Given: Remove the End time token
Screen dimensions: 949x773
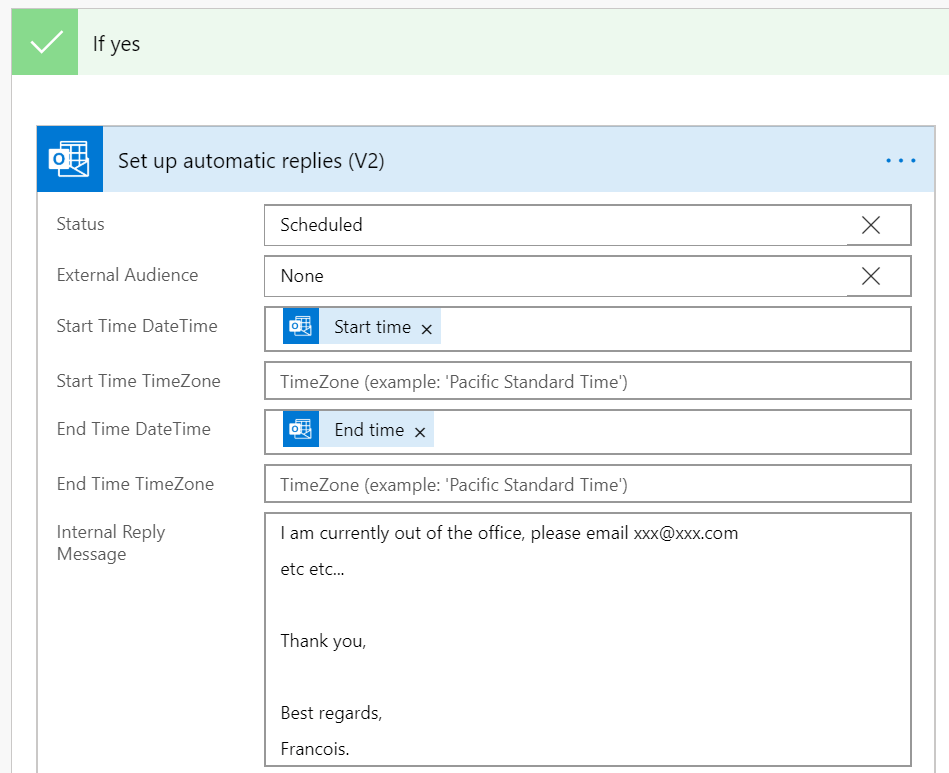Looking at the screenshot, I should click(420, 432).
